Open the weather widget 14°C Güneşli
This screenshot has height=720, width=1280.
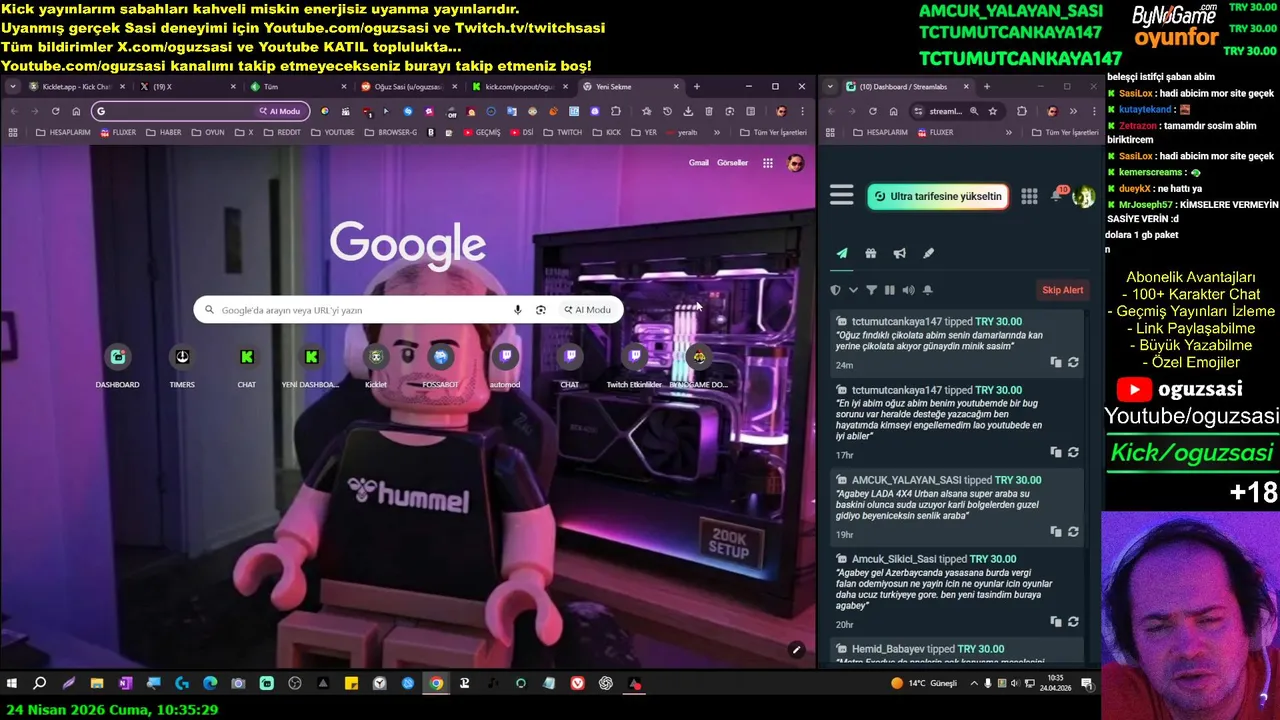click(x=924, y=684)
